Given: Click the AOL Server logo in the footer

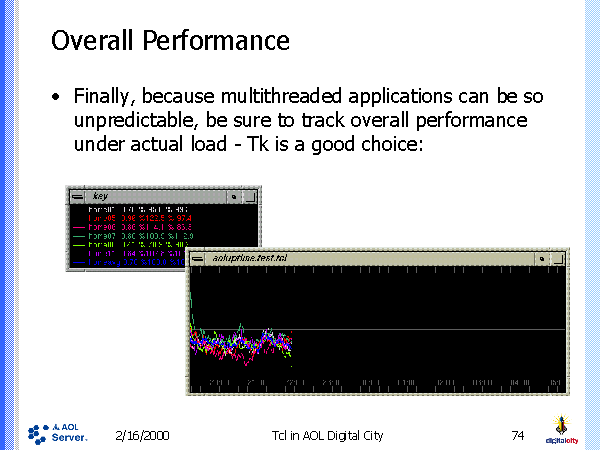Looking at the screenshot, I should pos(57,434).
